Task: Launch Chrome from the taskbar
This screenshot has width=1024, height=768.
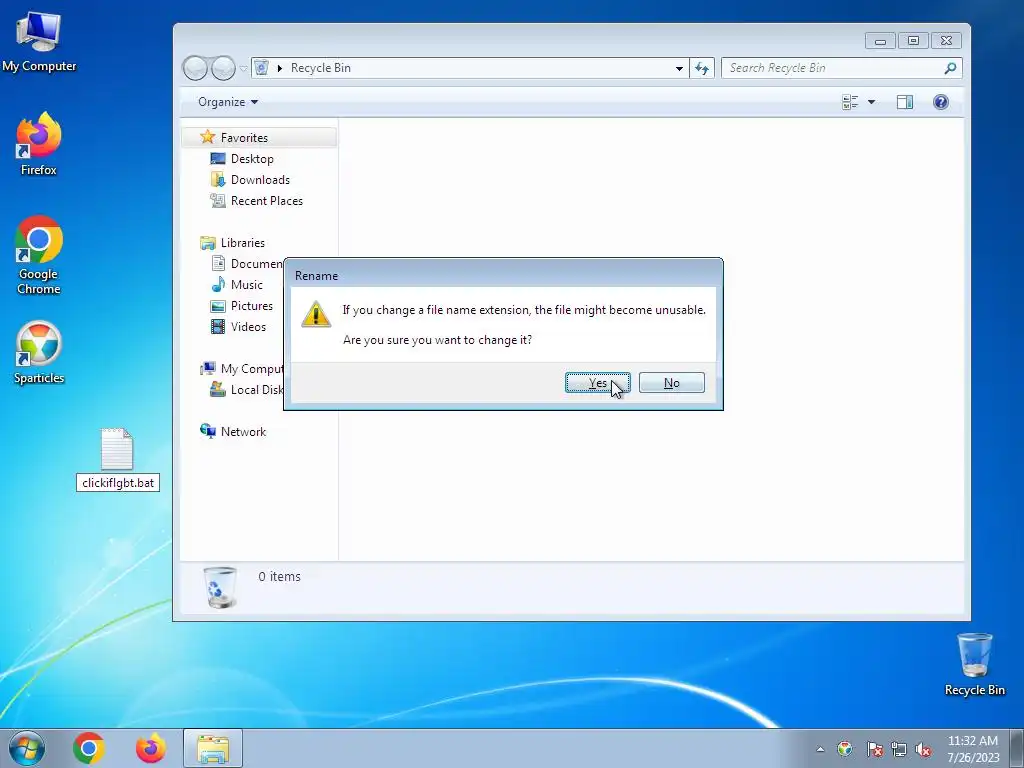Action: click(x=89, y=748)
